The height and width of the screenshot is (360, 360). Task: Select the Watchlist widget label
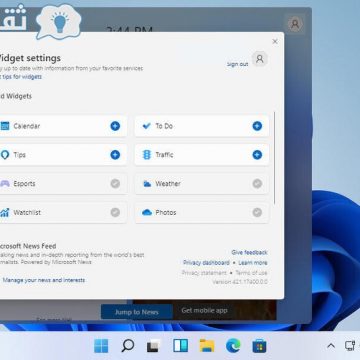(x=27, y=212)
